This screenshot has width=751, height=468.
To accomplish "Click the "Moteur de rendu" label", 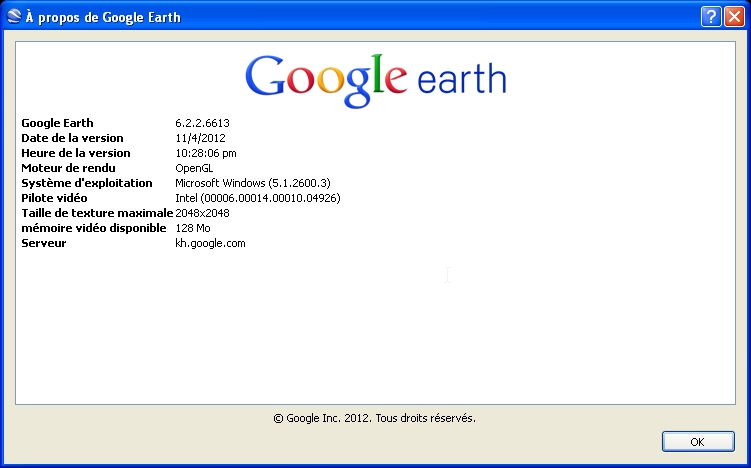I will tap(69, 168).
